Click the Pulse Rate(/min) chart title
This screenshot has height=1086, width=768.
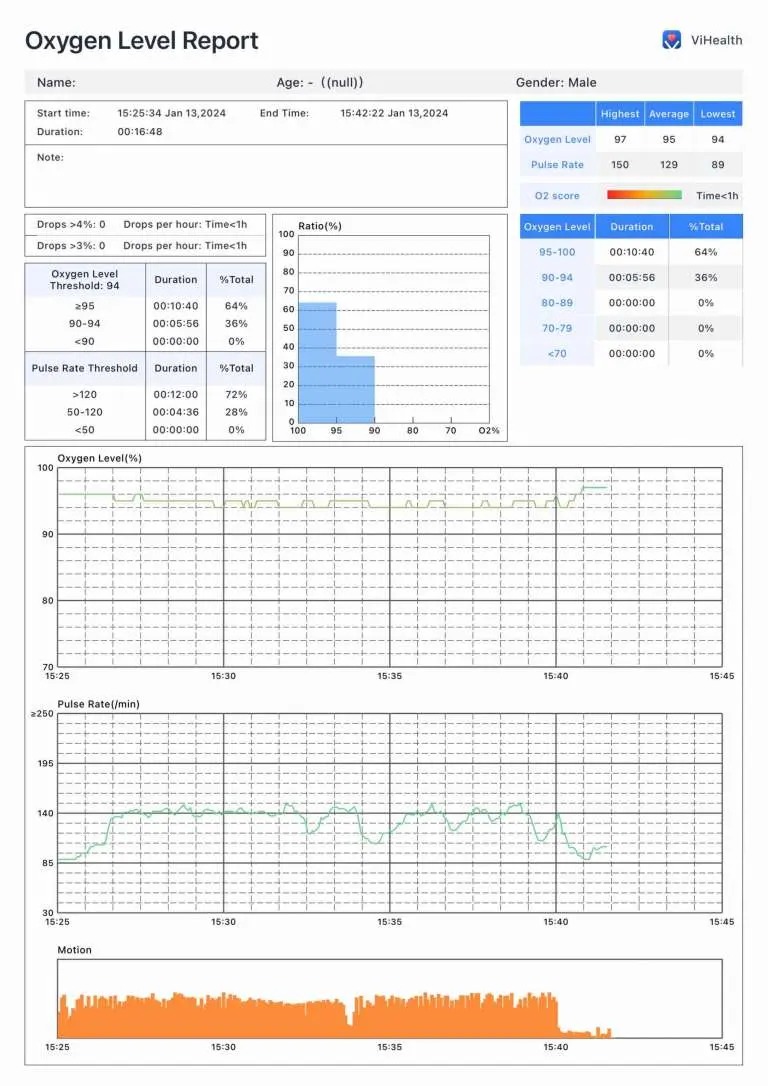(x=98, y=704)
